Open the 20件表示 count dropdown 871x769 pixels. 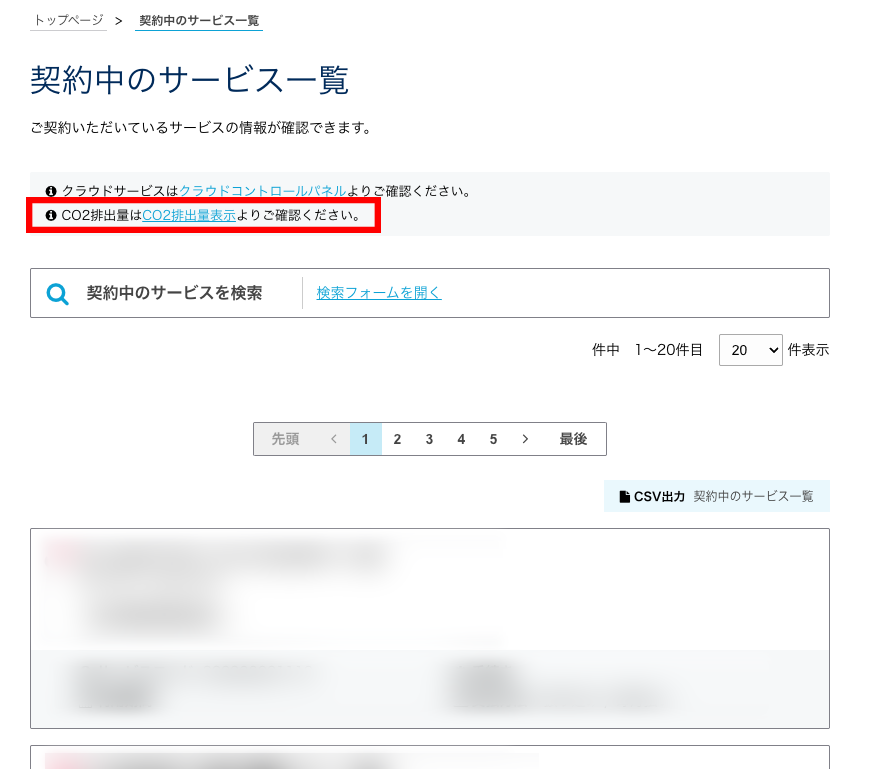tap(750, 350)
